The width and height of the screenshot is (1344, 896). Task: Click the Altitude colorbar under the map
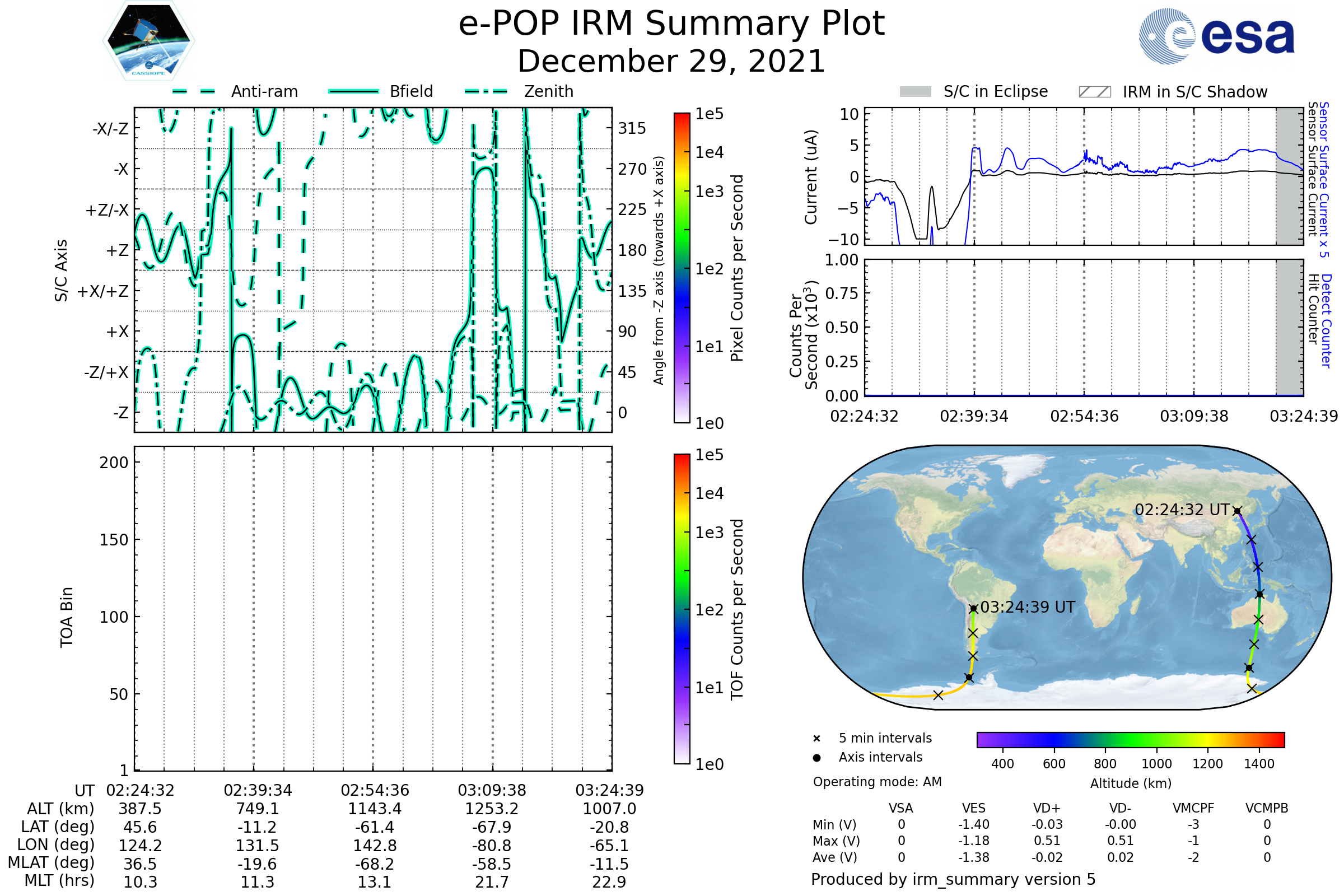coord(1130,740)
